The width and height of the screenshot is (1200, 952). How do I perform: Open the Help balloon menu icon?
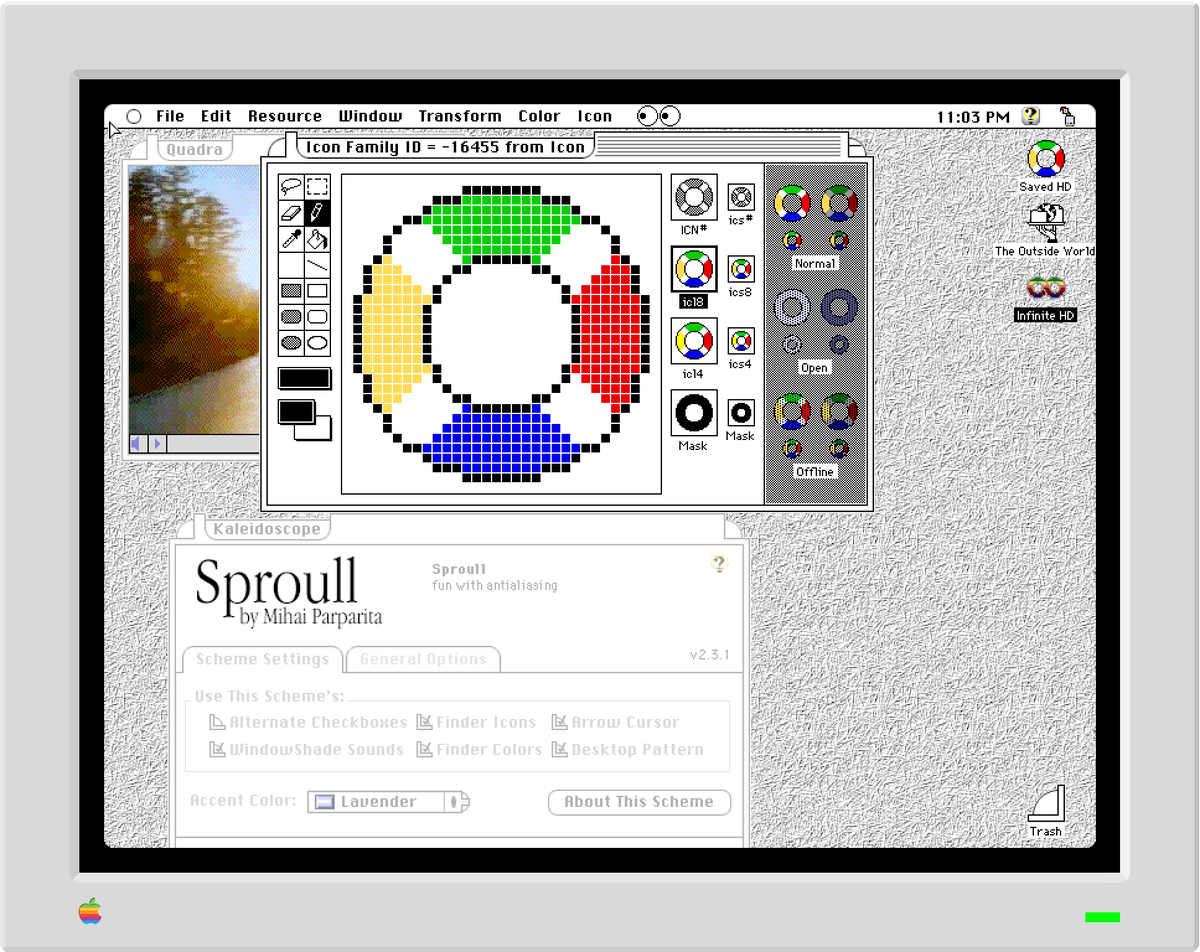pyautogui.click(x=1031, y=116)
